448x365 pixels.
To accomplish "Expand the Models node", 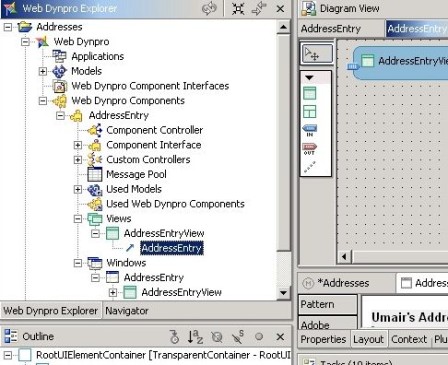I will tap(43, 71).
